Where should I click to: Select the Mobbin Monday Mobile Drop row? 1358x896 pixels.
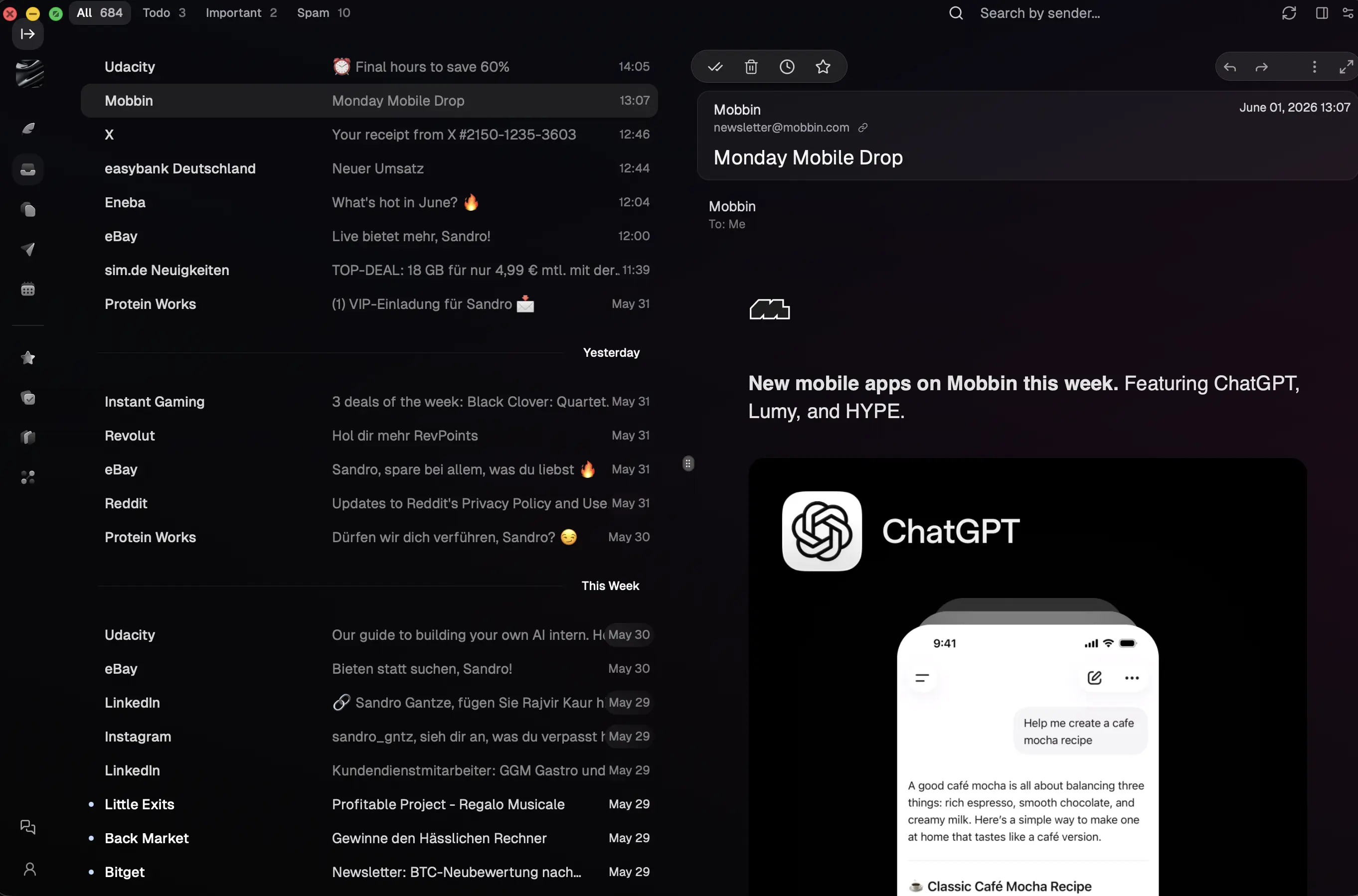(369, 101)
